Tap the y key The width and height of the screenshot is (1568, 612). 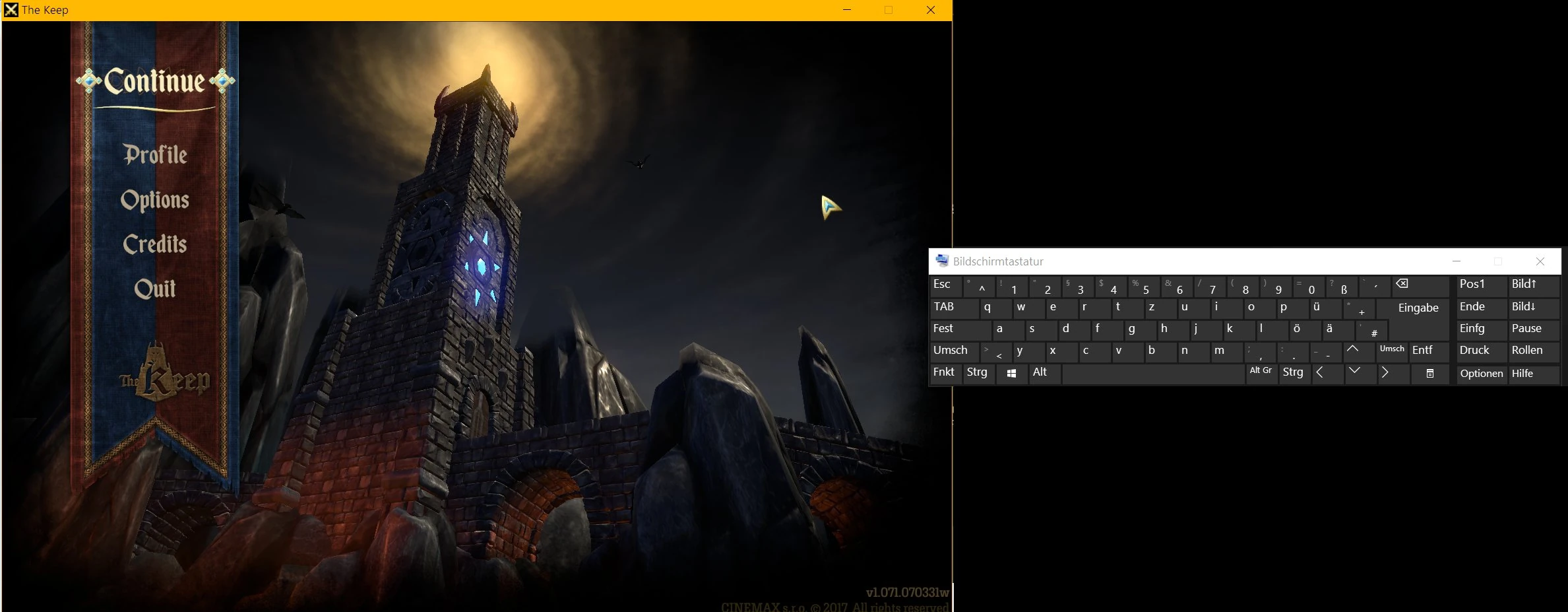point(1028,351)
